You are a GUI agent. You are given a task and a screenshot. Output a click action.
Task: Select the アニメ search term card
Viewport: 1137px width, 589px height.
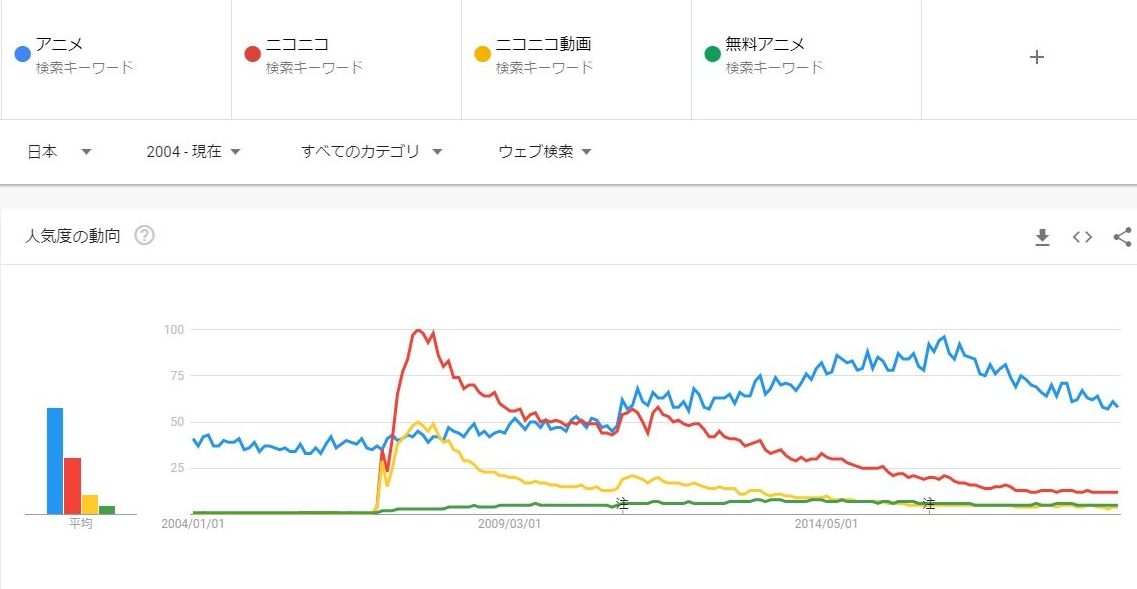coord(115,56)
